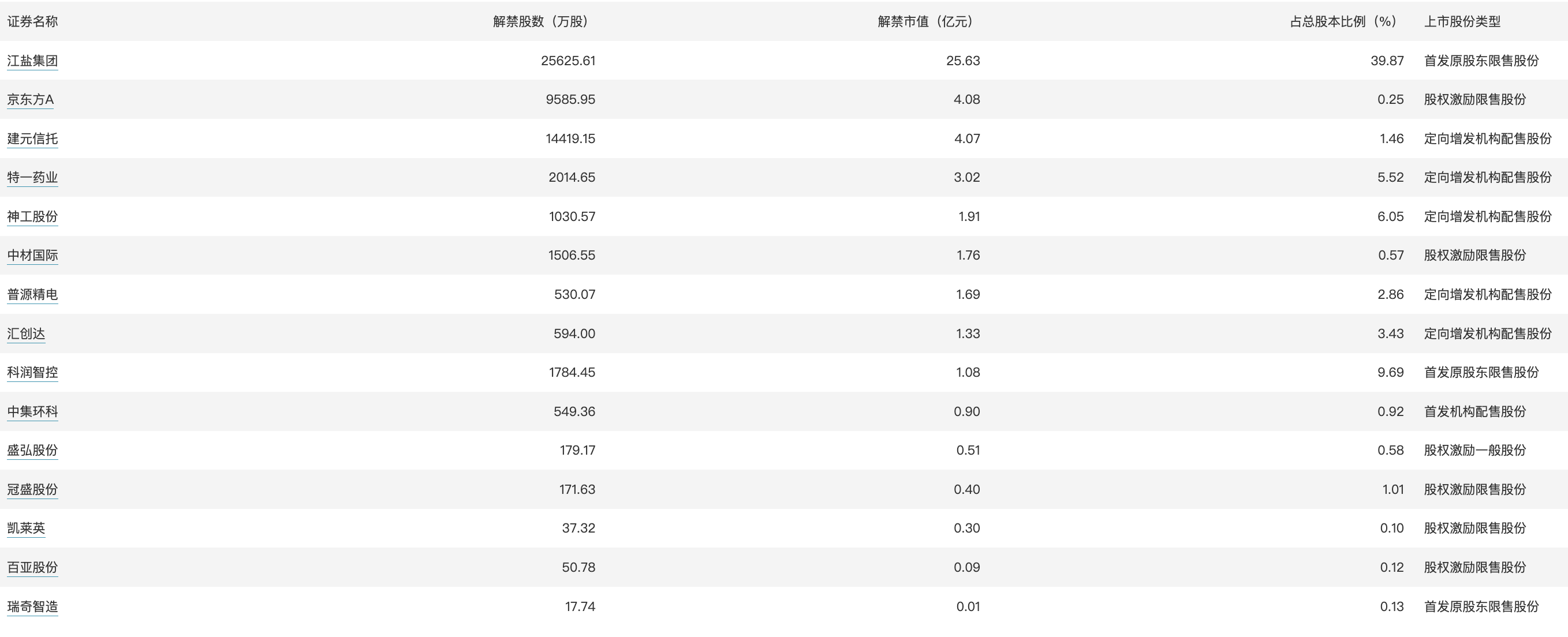Click the 6.05 share ratio cell
Image resolution: width=1568 pixels, height=637 pixels.
point(1390,216)
